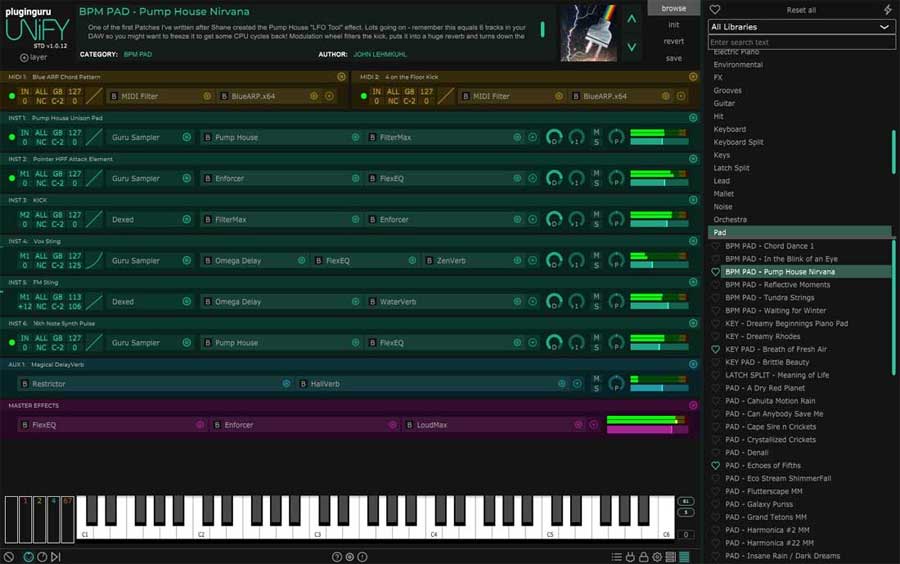
Task: Expand the Orchestra category
Action: [x=730, y=220]
